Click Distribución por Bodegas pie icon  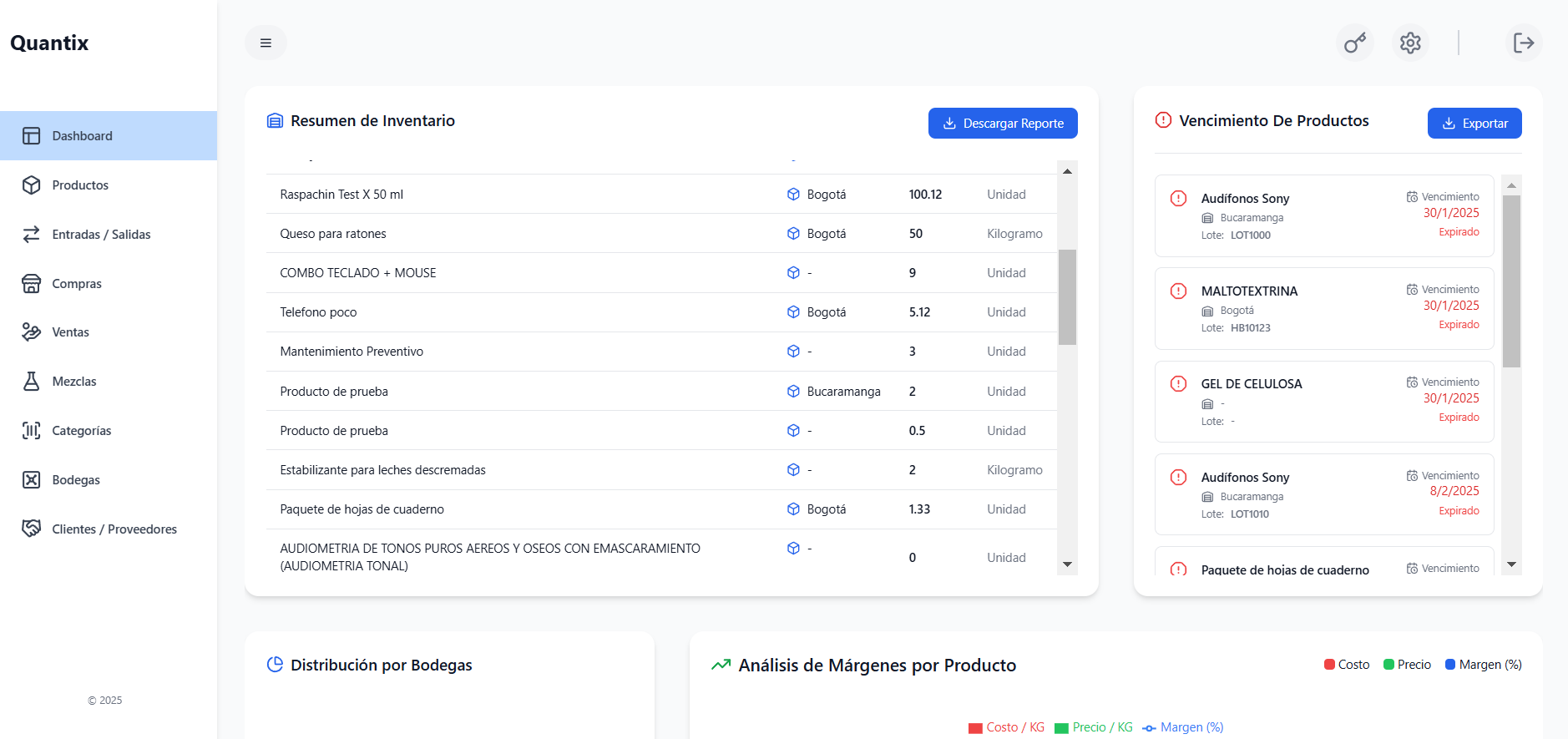275,665
